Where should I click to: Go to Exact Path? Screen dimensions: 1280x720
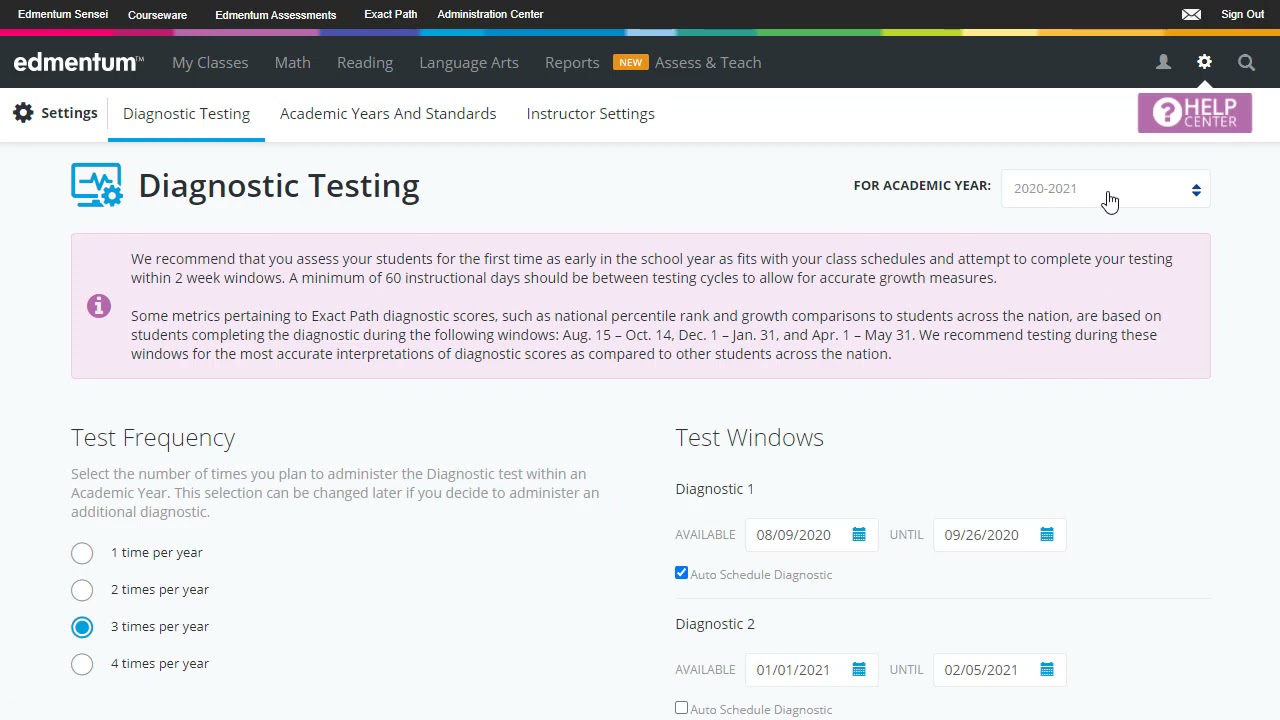pyautogui.click(x=391, y=14)
